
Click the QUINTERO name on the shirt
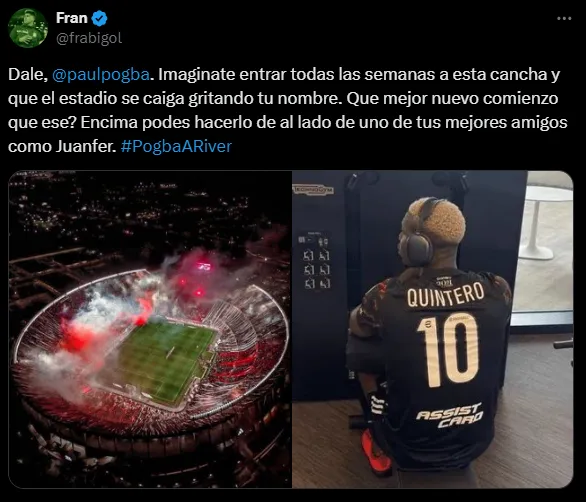coord(445,294)
